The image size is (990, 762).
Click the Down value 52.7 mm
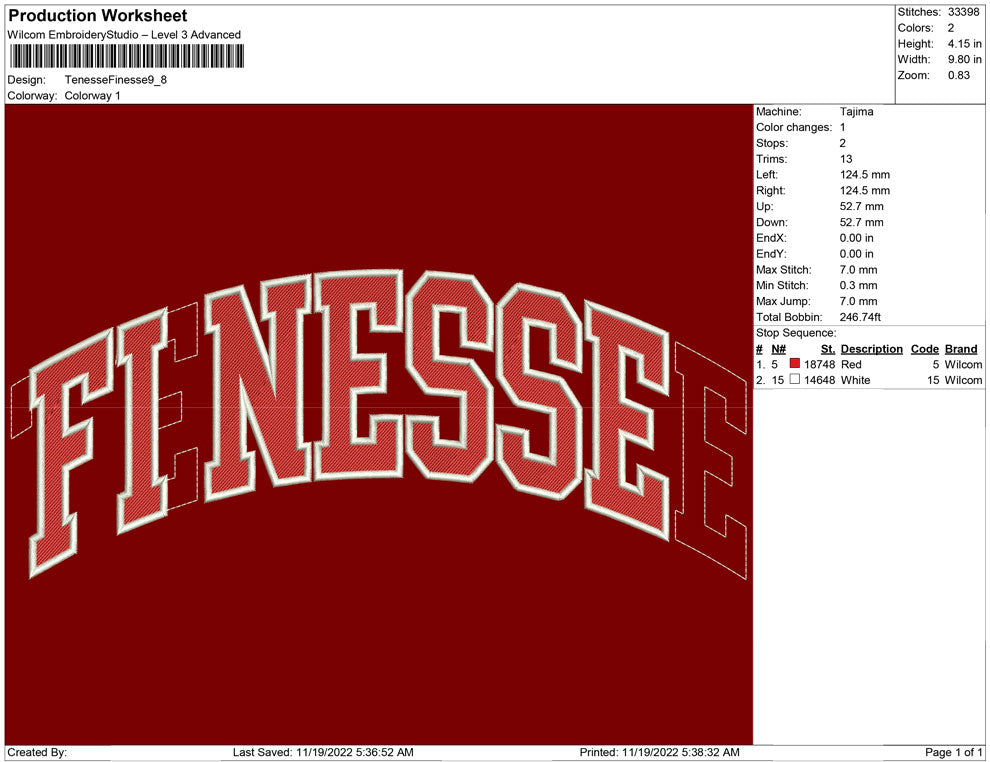pyautogui.click(x=861, y=222)
